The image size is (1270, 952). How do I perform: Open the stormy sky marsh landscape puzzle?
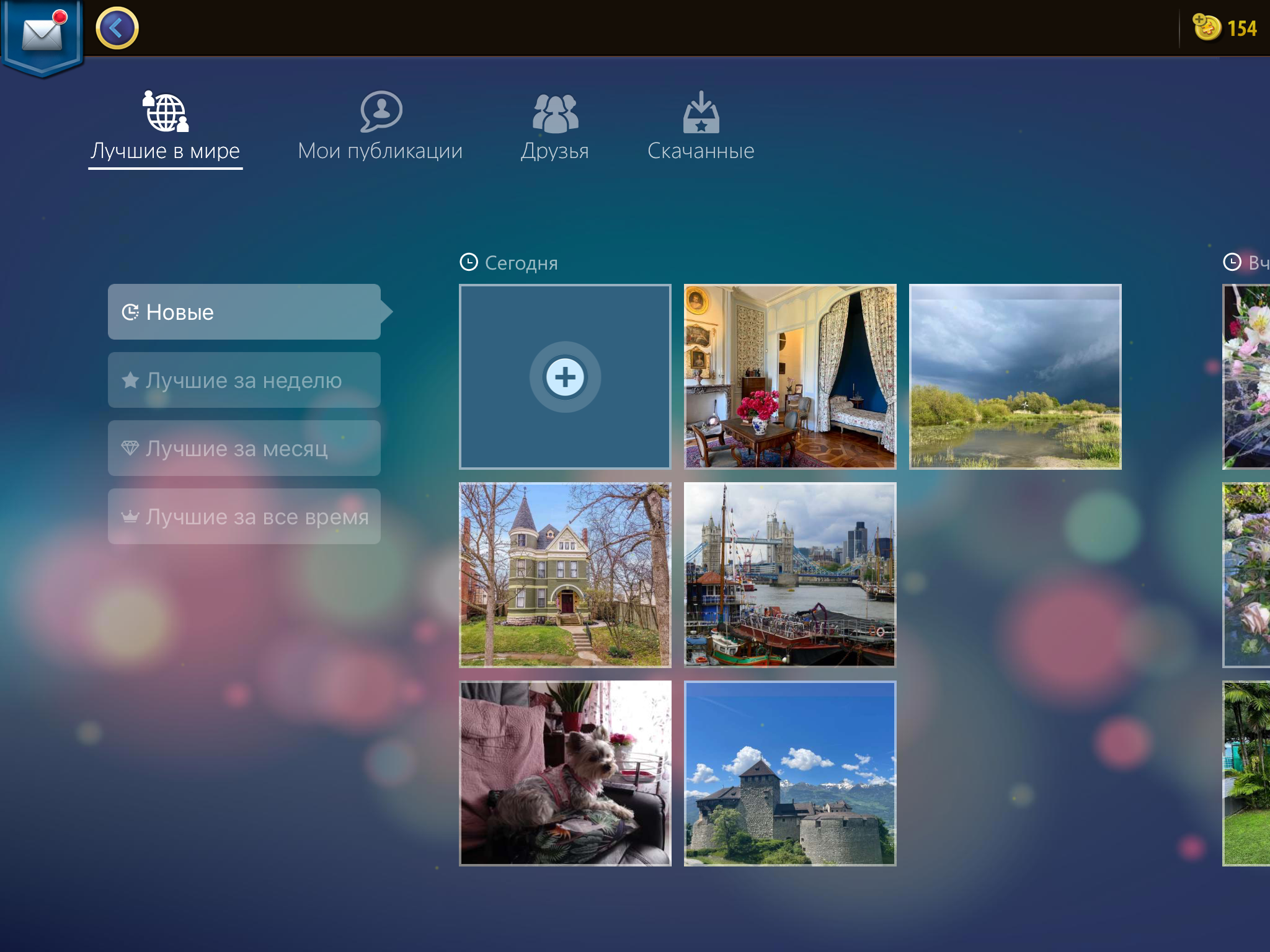click(x=1015, y=377)
